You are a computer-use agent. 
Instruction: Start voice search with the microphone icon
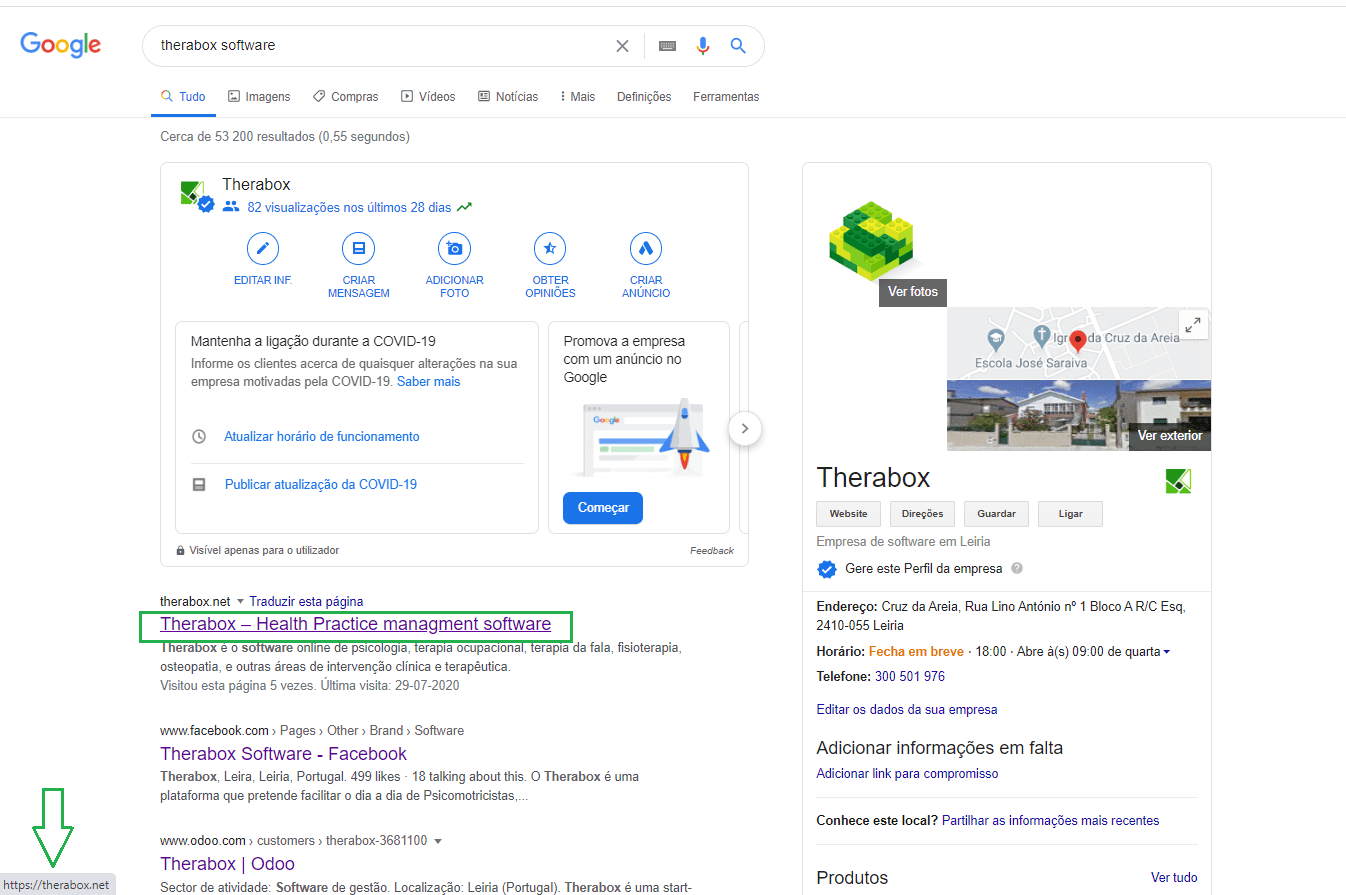[703, 46]
